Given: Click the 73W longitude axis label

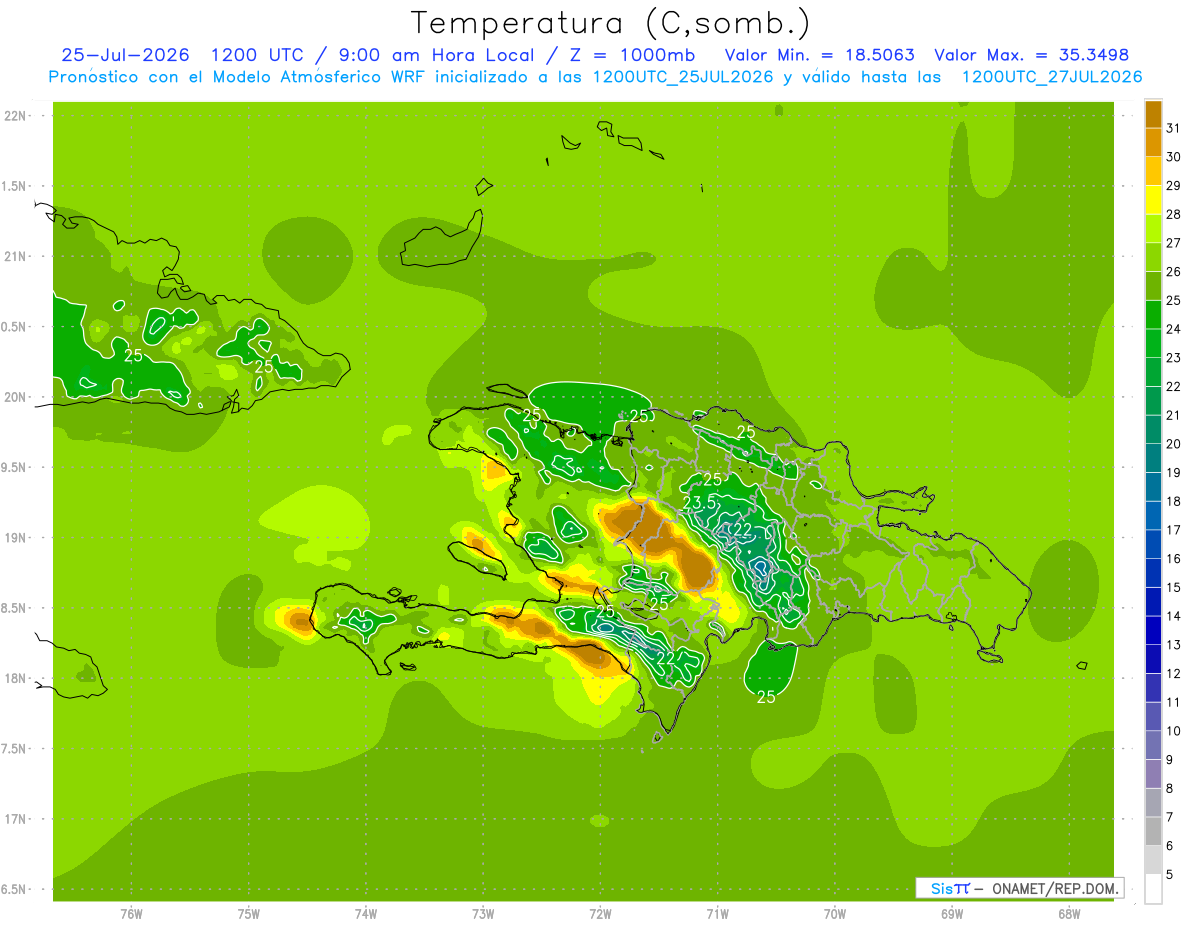Looking at the screenshot, I should coord(483,914).
